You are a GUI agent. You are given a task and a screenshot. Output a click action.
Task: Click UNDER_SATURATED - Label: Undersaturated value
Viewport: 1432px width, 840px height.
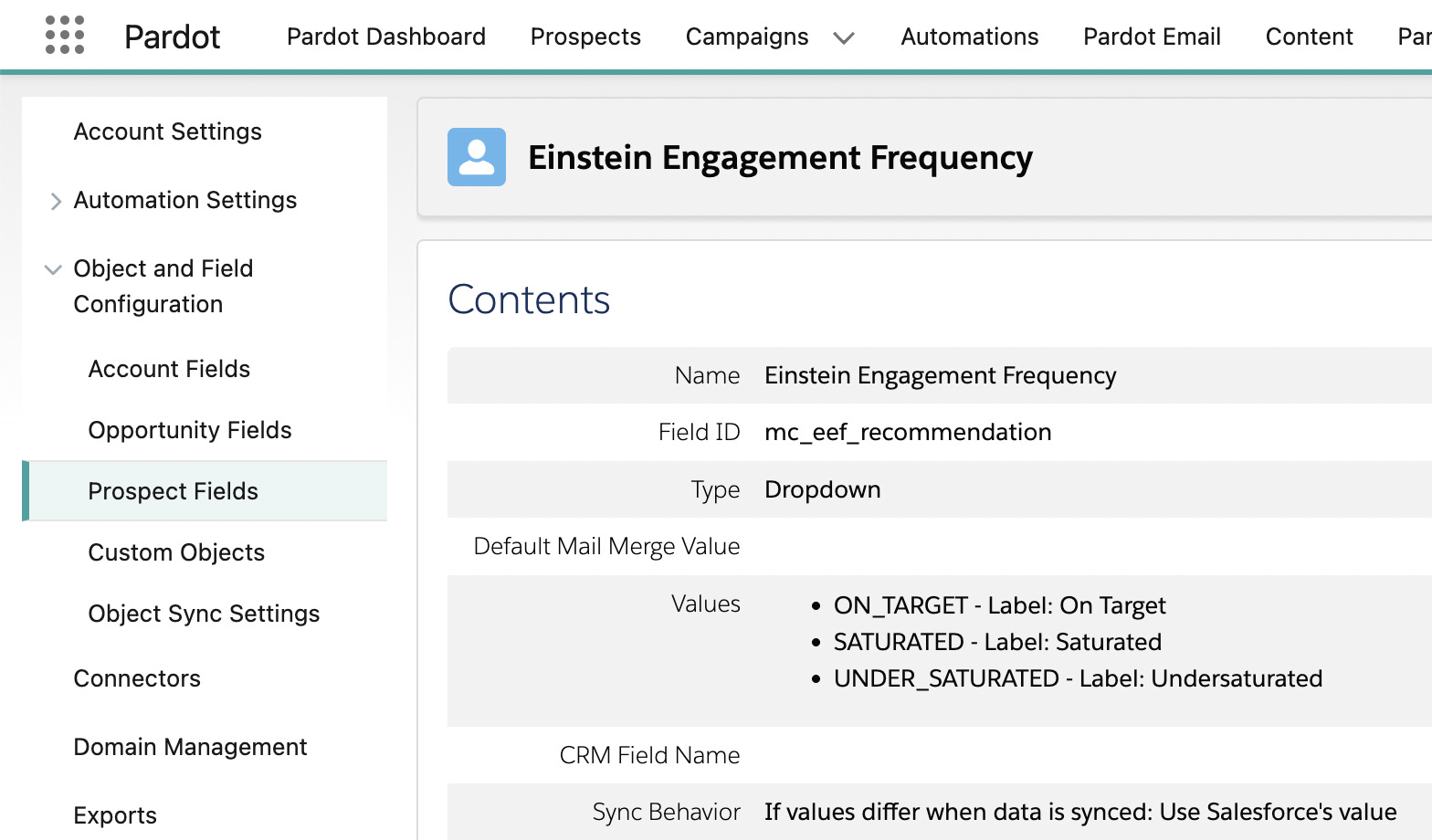tap(1078, 678)
